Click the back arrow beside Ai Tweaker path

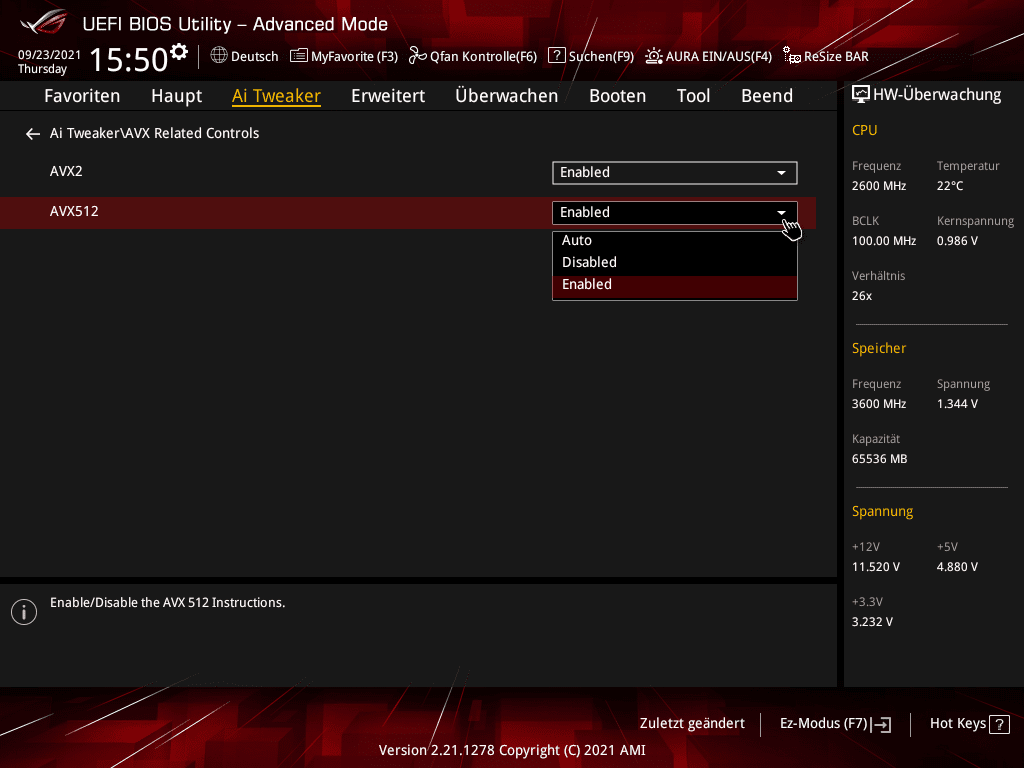coord(33,134)
